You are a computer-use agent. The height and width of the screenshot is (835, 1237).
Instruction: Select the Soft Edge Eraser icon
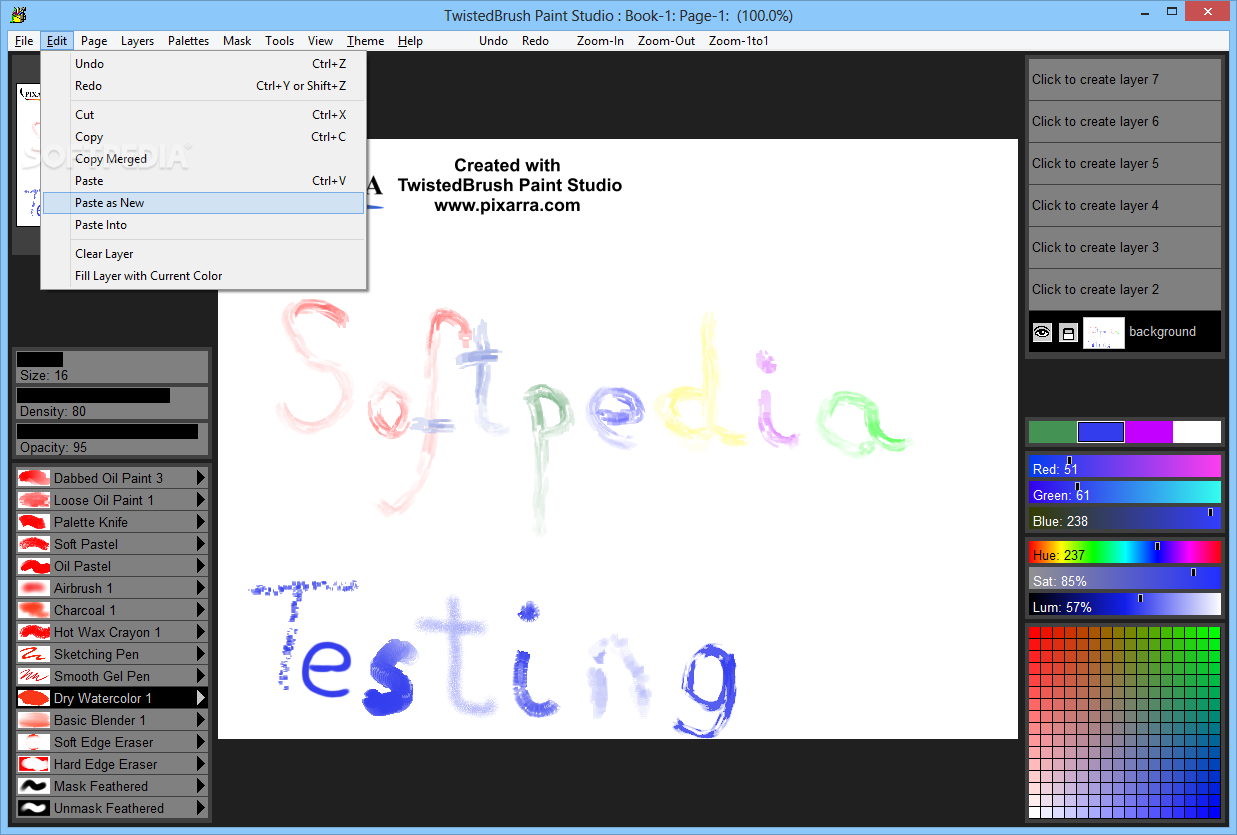tap(34, 742)
